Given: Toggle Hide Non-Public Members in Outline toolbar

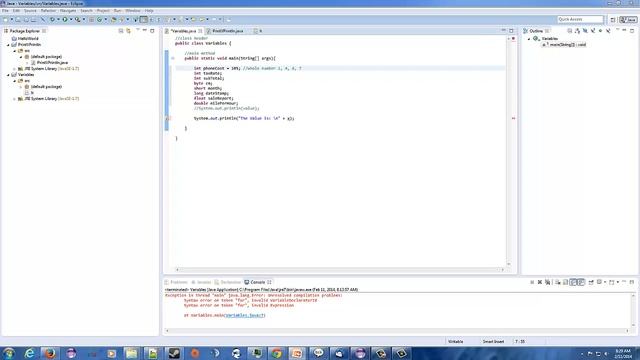Looking at the screenshot, I should point(600,31).
